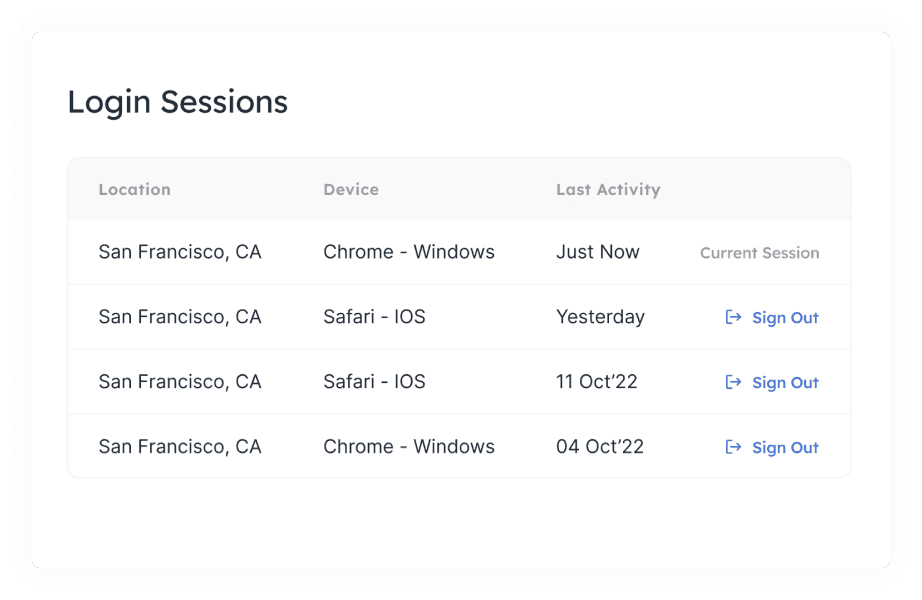
Task: Click the Login Sessions page title
Action: click(177, 101)
